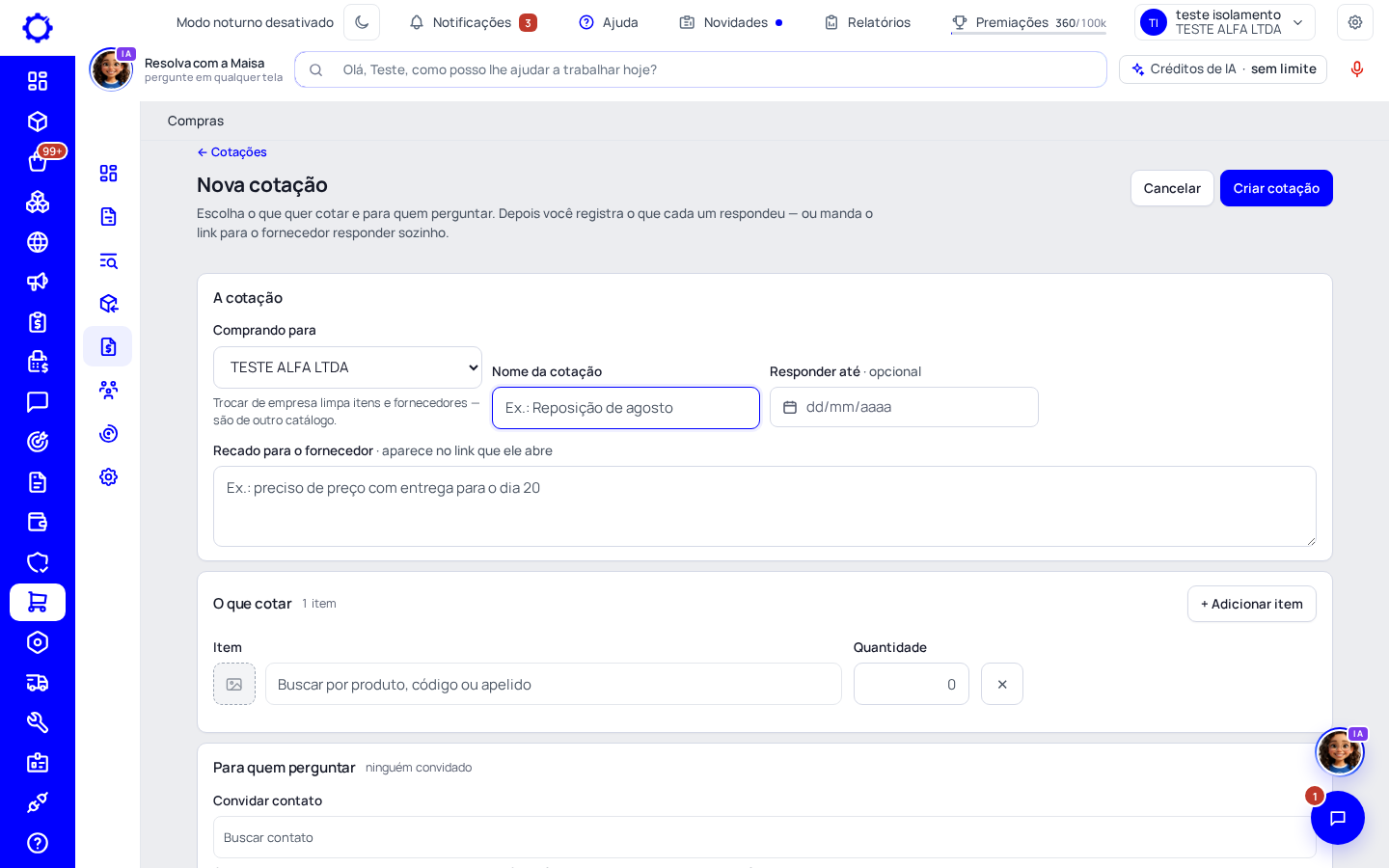
Task: Open the chat message sidebar icon
Action: coord(38,401)
